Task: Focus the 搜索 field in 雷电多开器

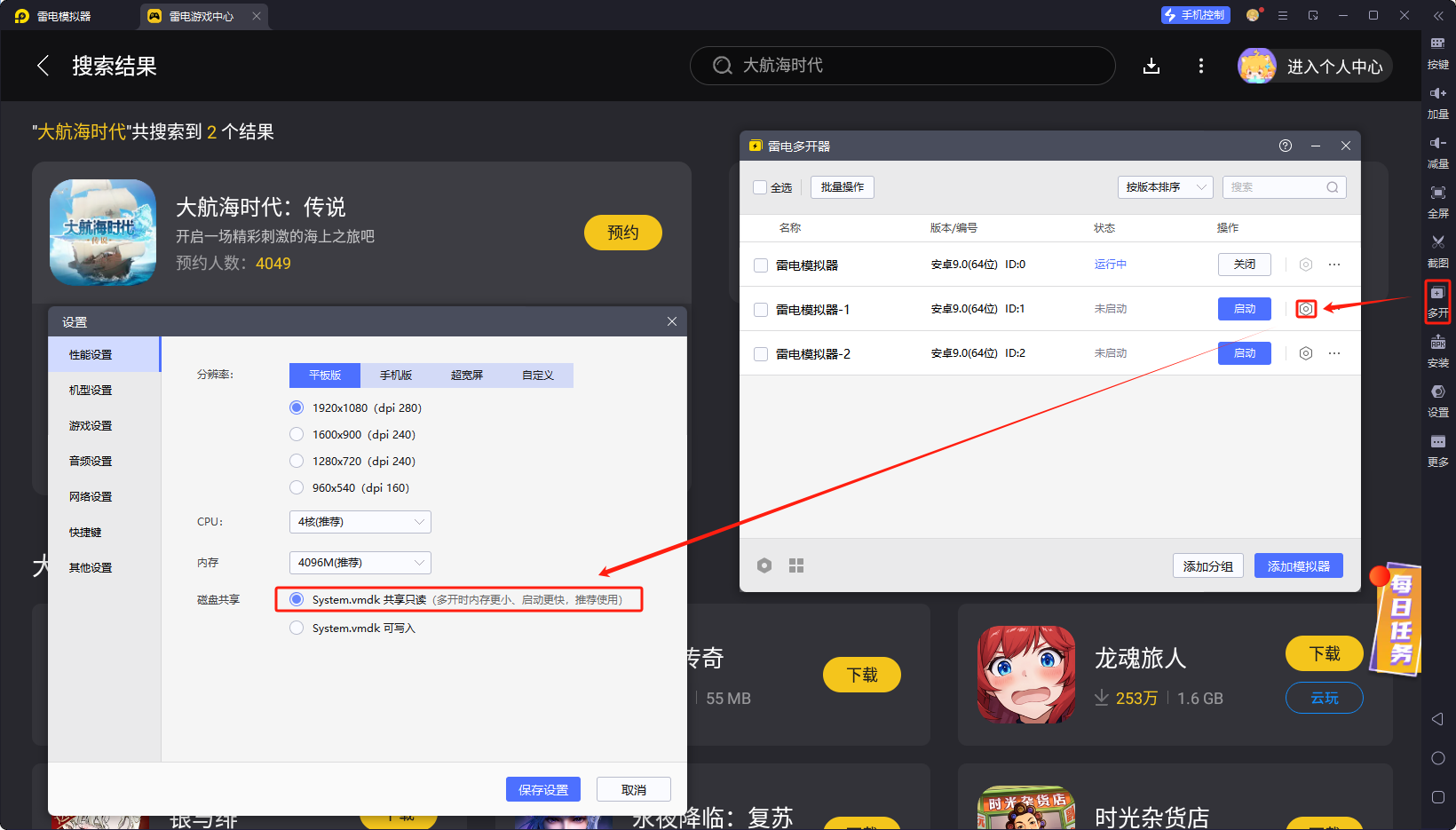Action: 1284,187
